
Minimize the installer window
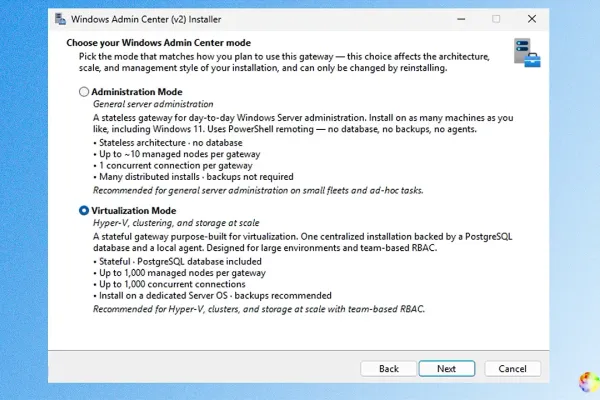[461, 19]
